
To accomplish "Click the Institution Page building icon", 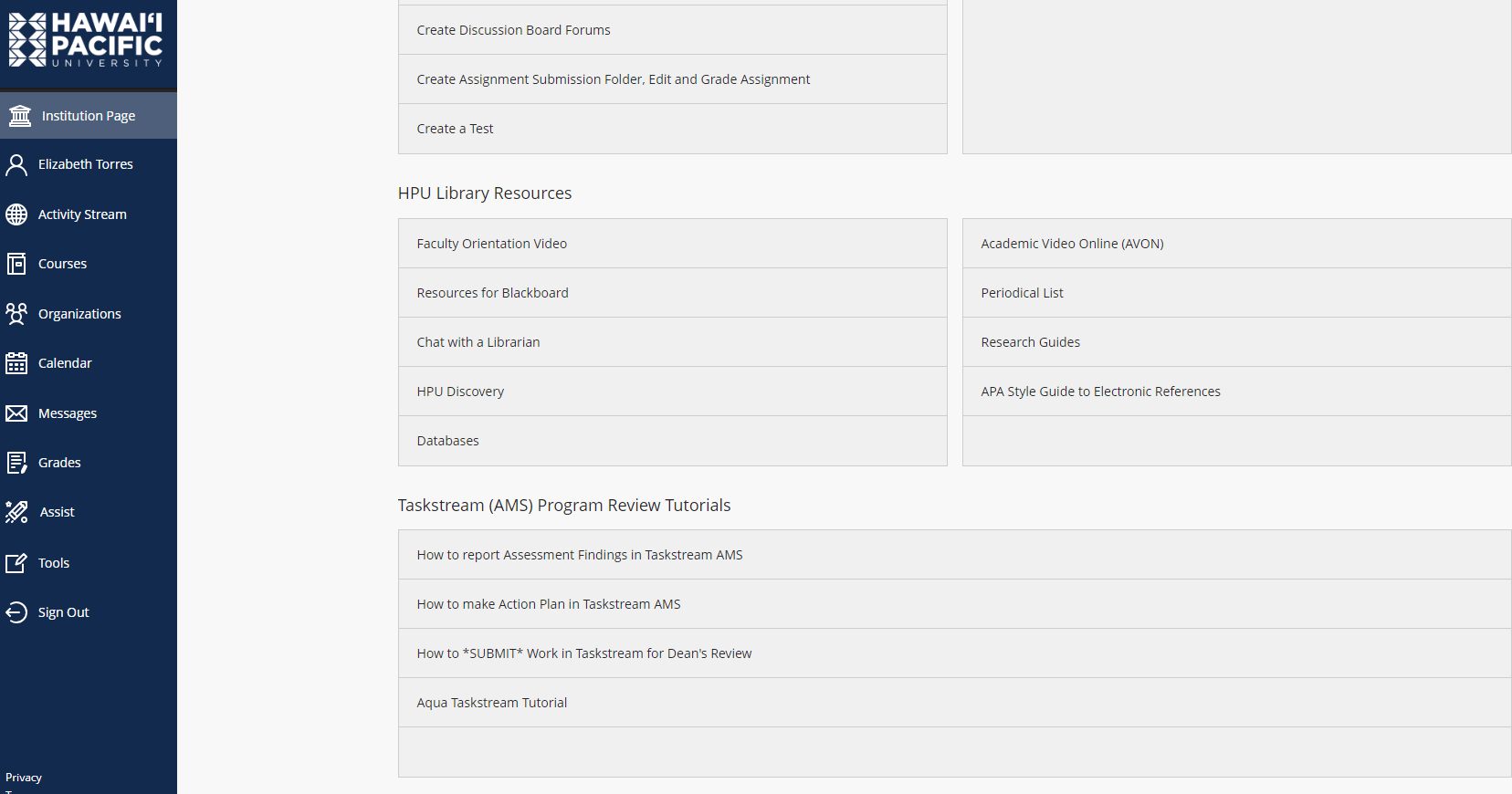I will point(19,116).
